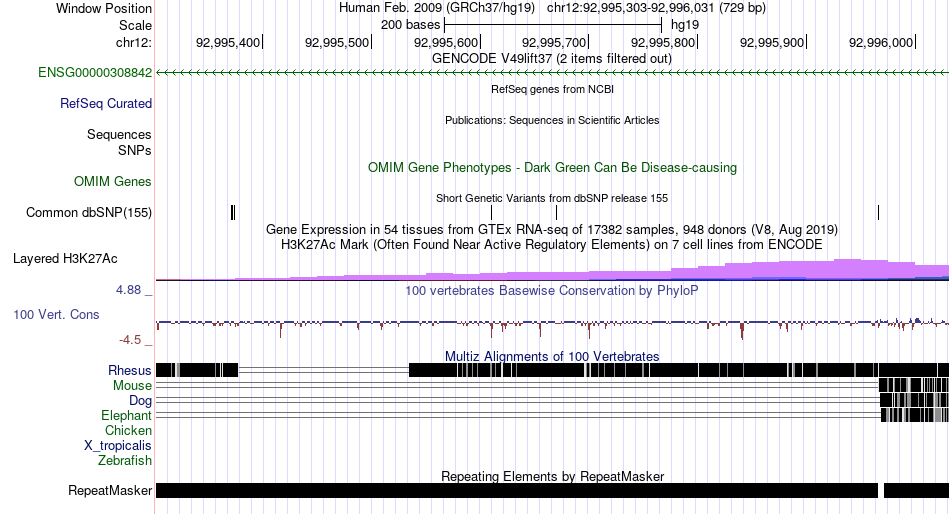Select the Sequences track label
The width and height of the screenshot is (950, 514).
[x=119, y=135]
